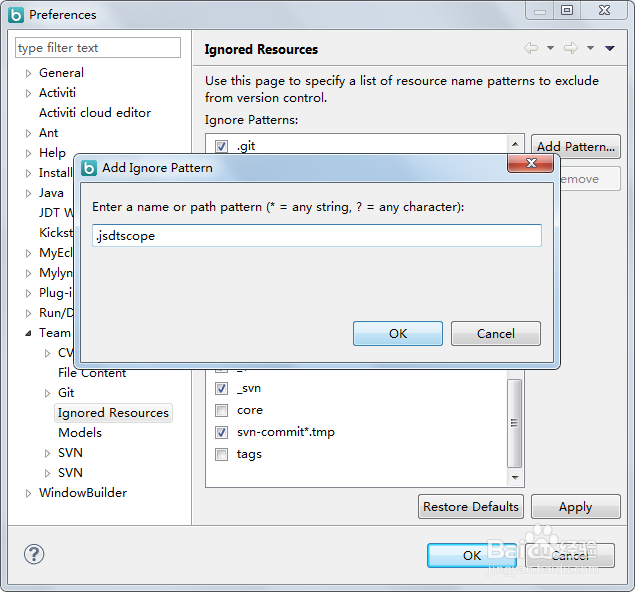Close the Add Ignore Pattern dialog

pos(531,163)
